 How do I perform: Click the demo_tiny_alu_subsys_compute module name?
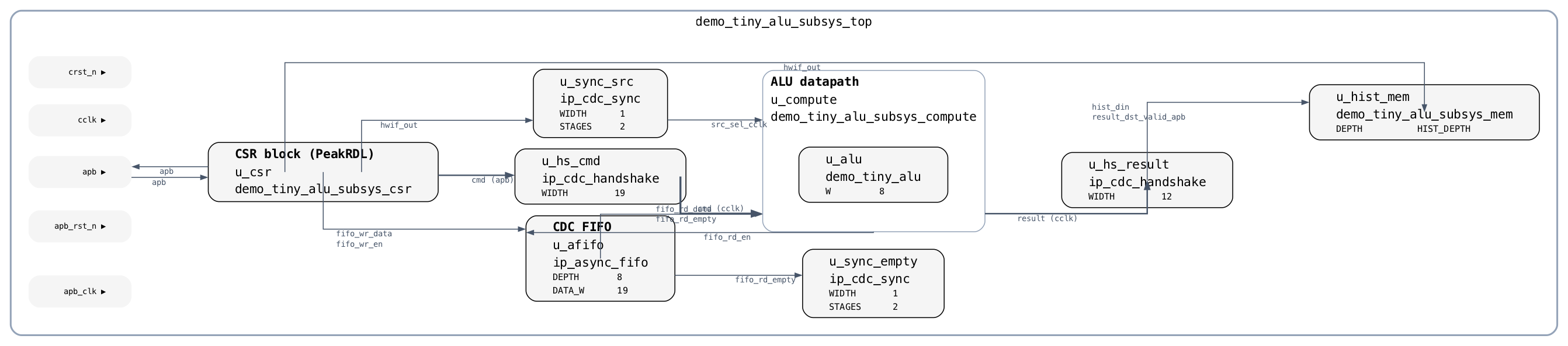(x=873, y=117)
